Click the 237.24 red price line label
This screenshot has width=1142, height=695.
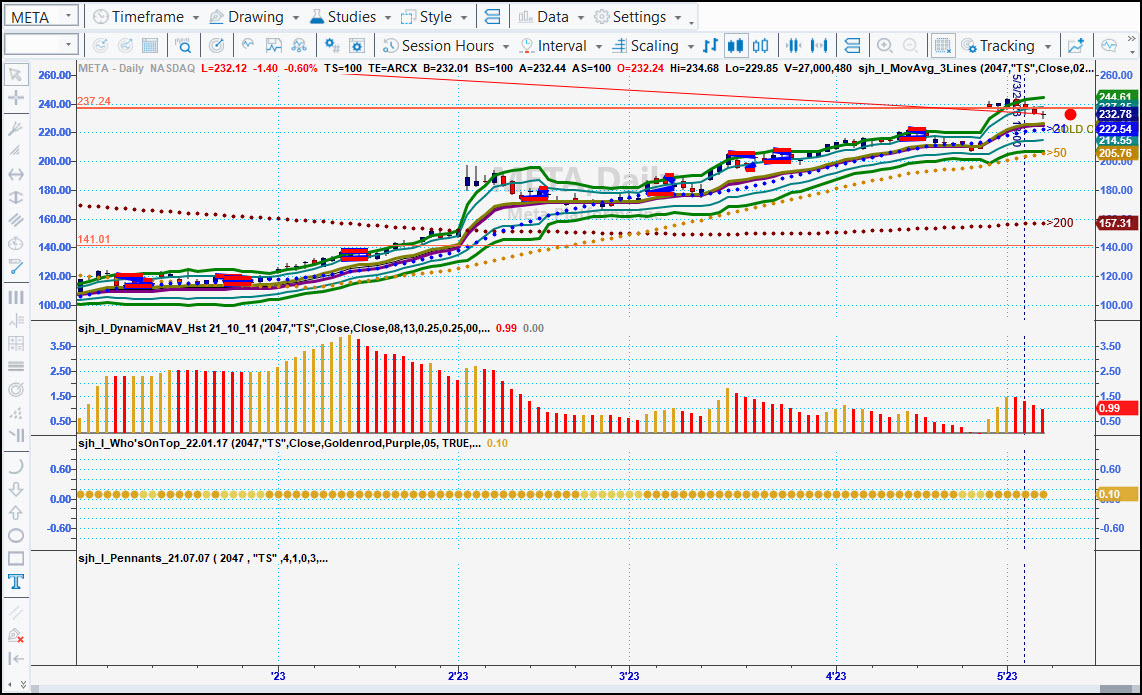pyautogui.click(x=94, y=101)
